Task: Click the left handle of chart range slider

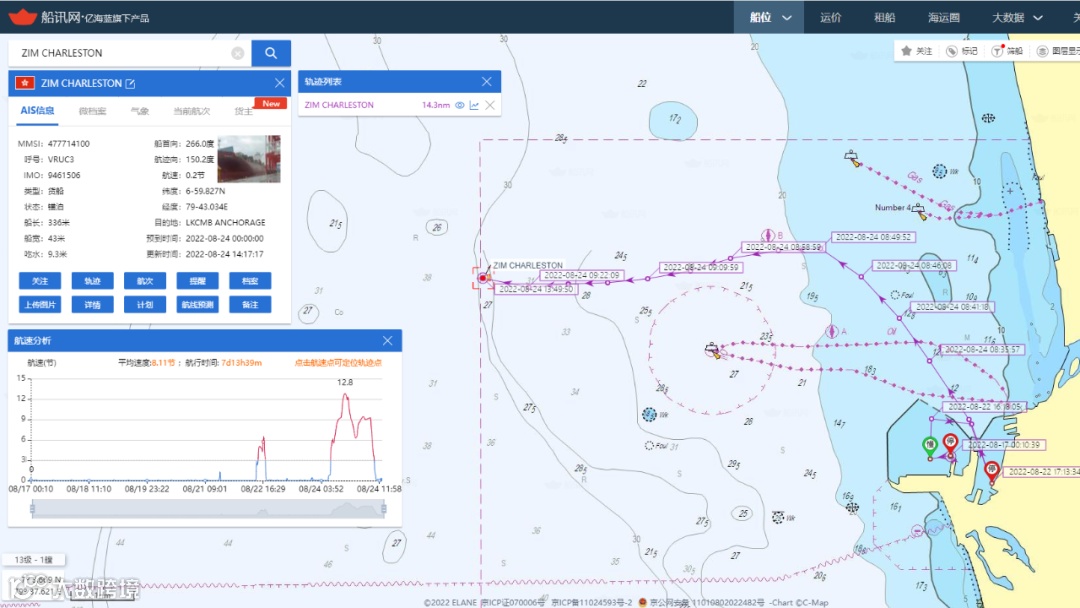Action: pyautogui.click(x=32, y=509)
